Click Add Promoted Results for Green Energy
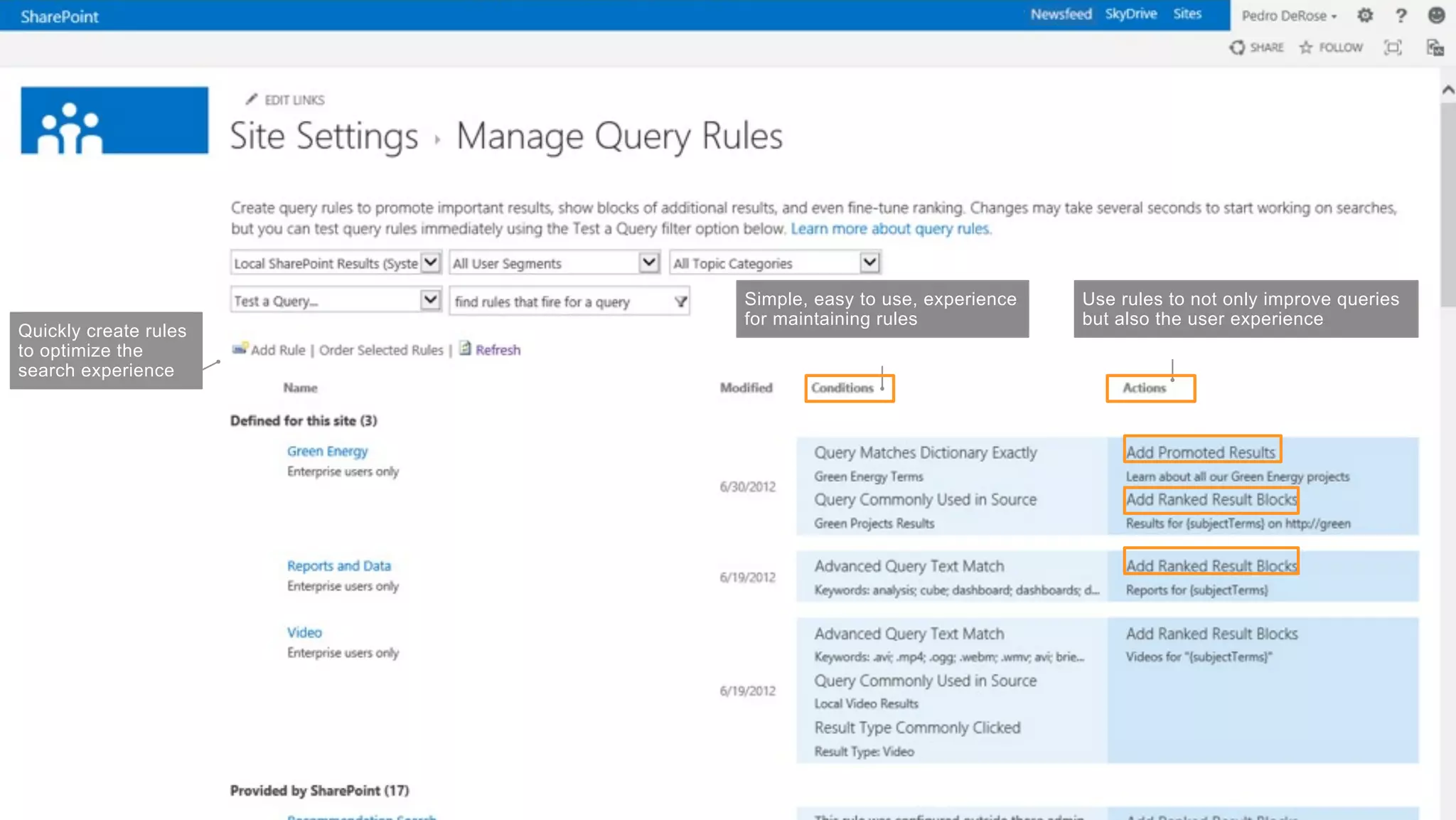The height and width of the screenshot is (820, 1456). coord(1201,452)
